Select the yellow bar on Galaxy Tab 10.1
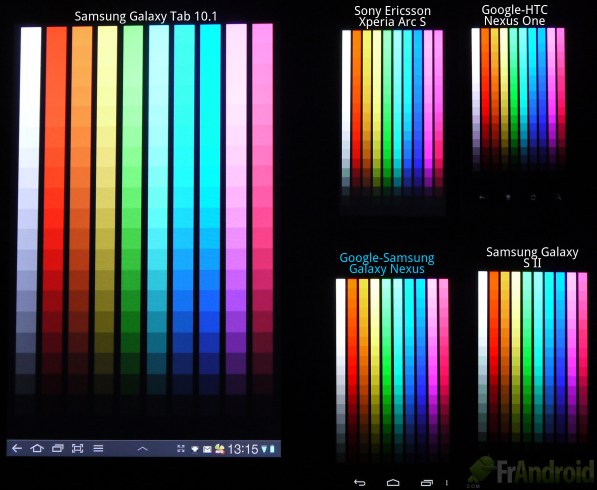 tap(106, 210)
